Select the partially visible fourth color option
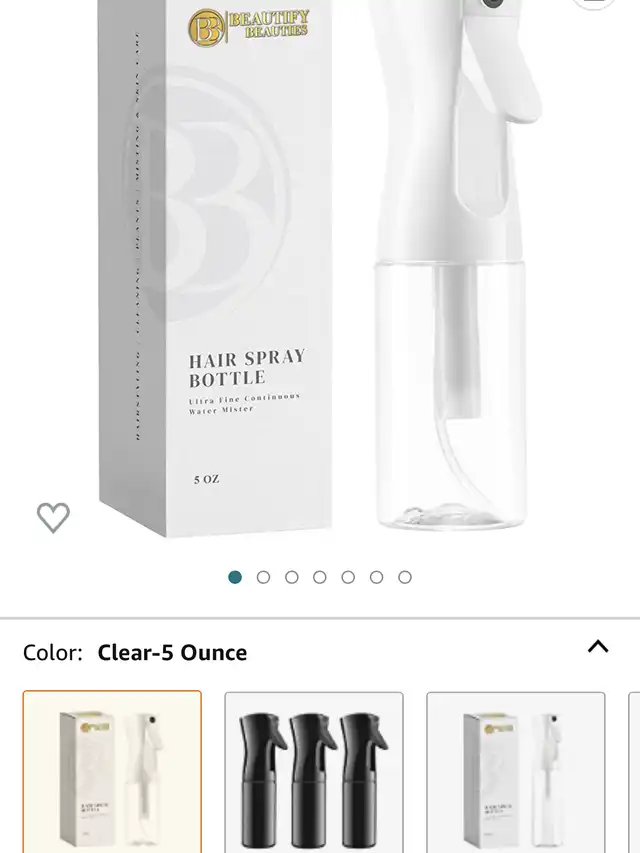The height and width of the screenshot is (853, 640). tap(634, 772)
